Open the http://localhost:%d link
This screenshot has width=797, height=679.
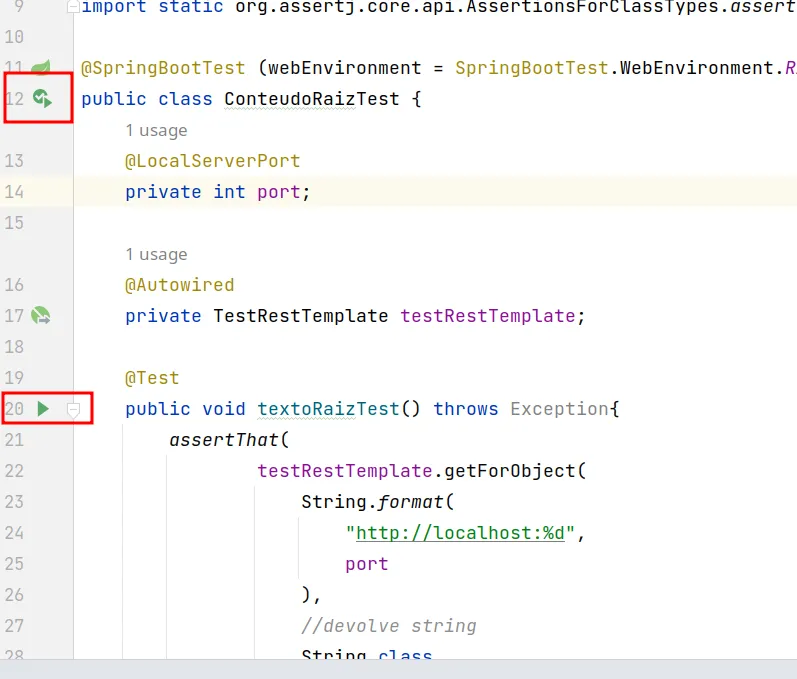pyautogui.click(x=460, y=533)
